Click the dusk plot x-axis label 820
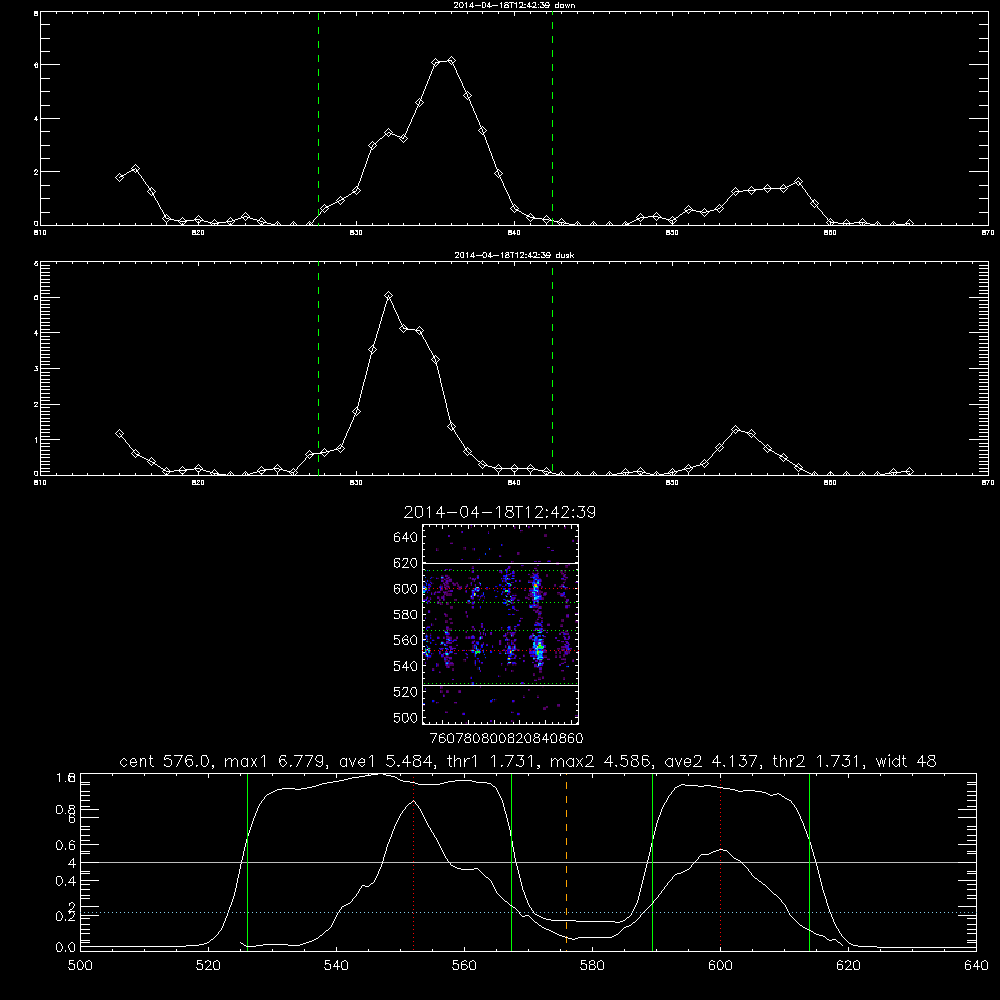Screen dimensions: 1000x1000 (198, 483)
